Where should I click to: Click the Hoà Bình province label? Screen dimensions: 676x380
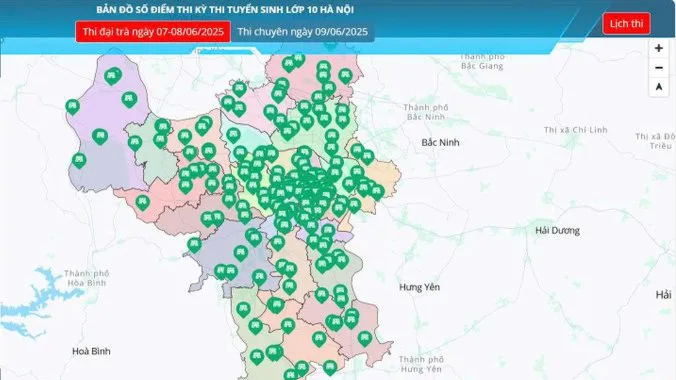(91, 351)
